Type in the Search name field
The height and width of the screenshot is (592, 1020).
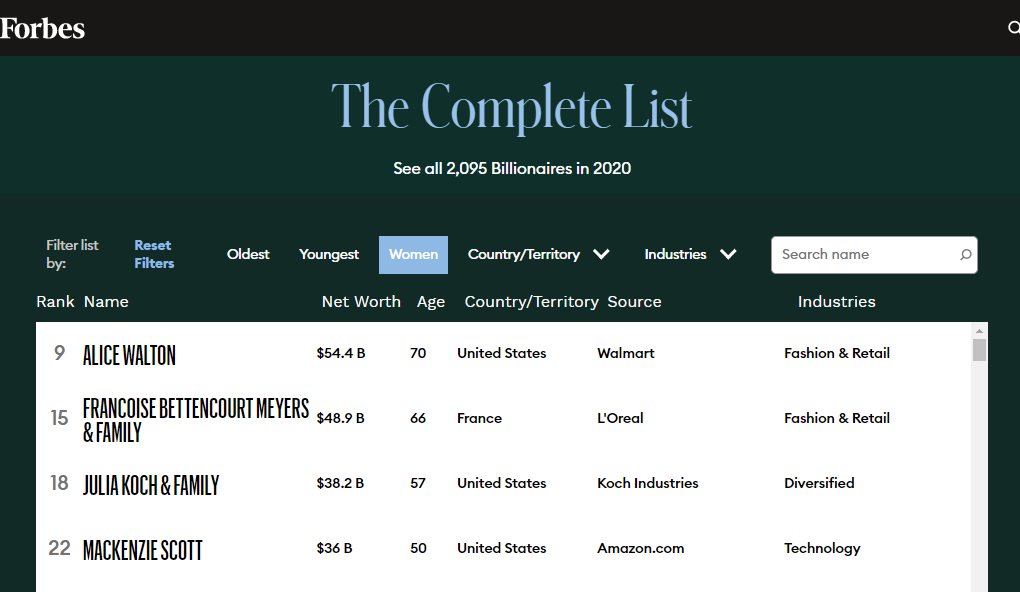click(x=865, y=255)
